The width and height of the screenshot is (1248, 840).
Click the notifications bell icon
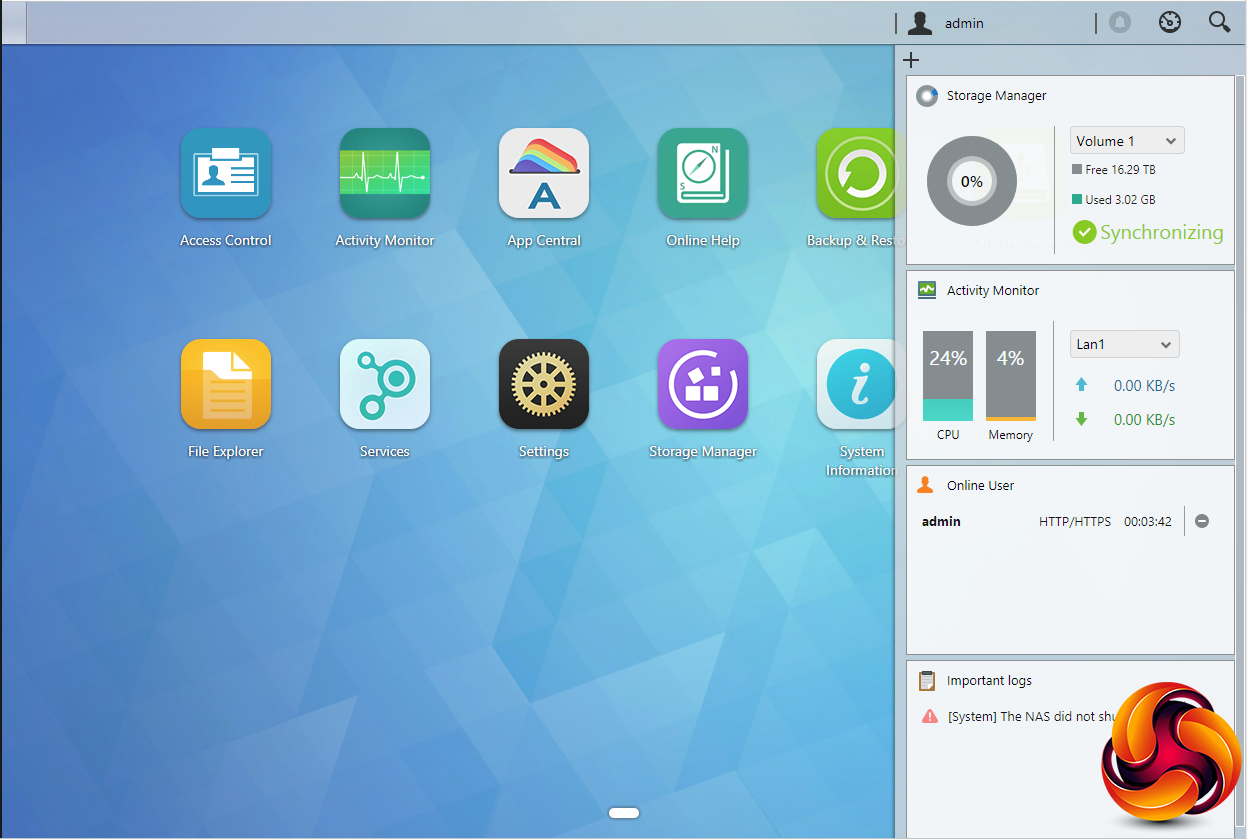[1120, 22]
